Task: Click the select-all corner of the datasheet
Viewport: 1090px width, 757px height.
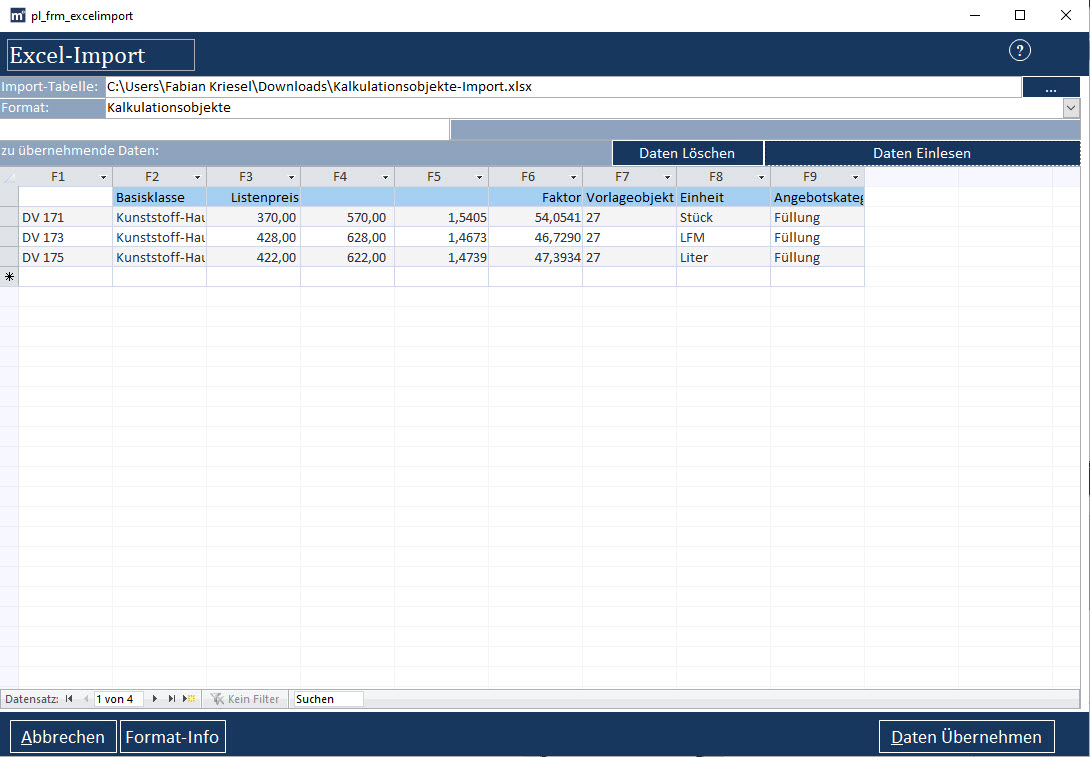Action: 9,177
